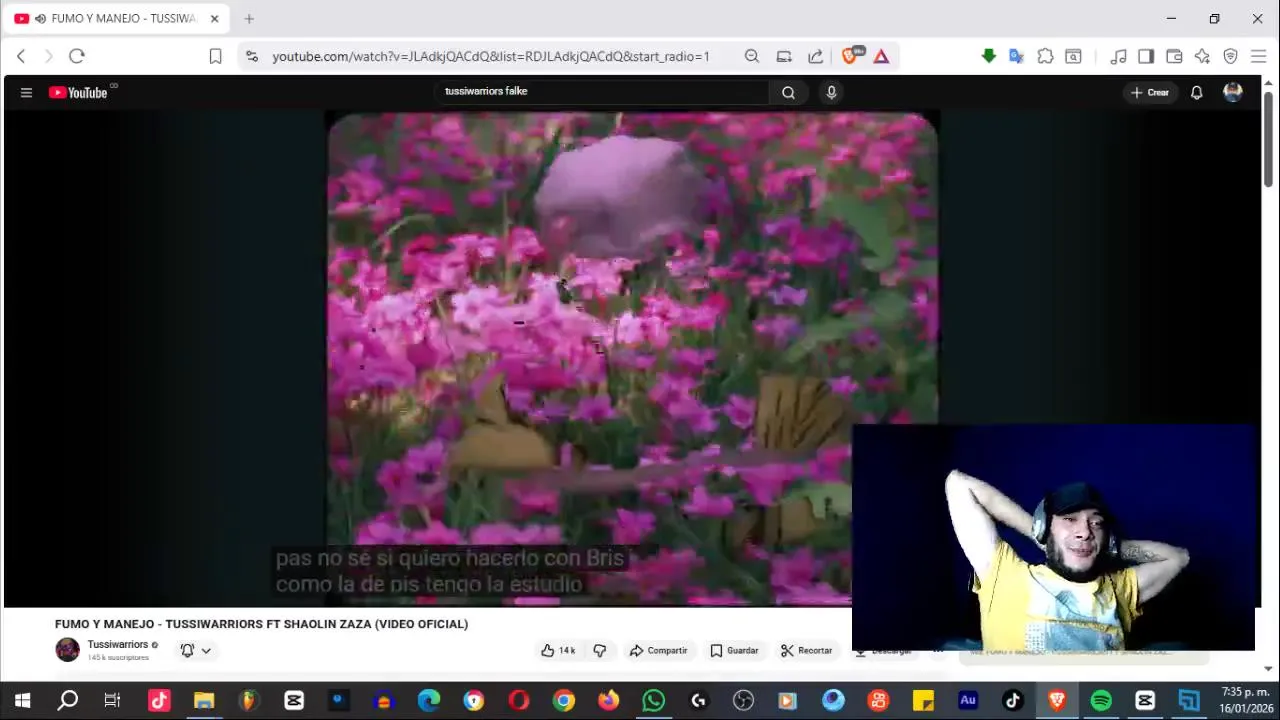1280x720 pixels.
Task: Open the picture-in-picture media icon in address bar
Action: (x=784, y=57)
